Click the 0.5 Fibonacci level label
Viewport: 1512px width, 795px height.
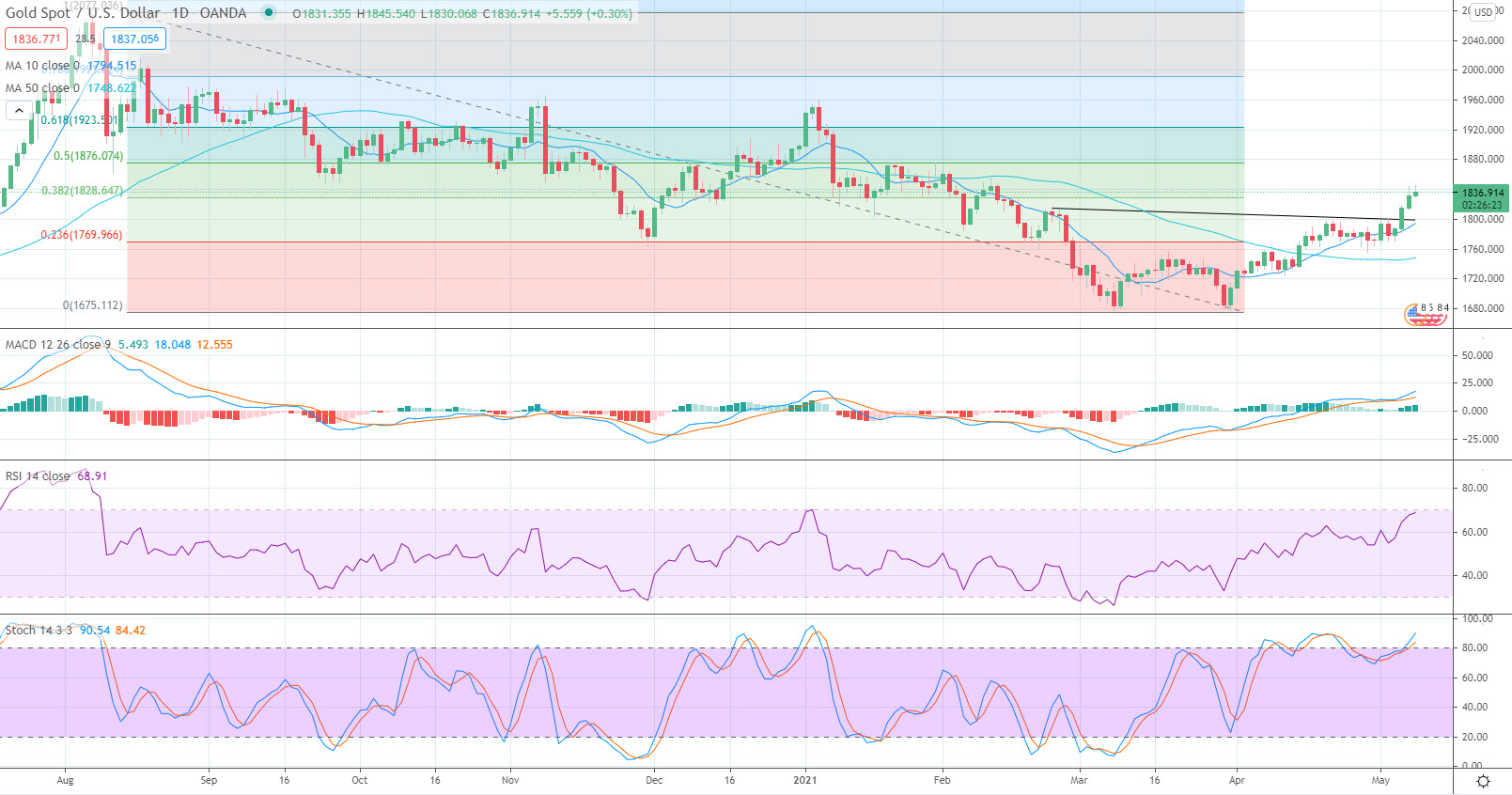click(87, 156)
